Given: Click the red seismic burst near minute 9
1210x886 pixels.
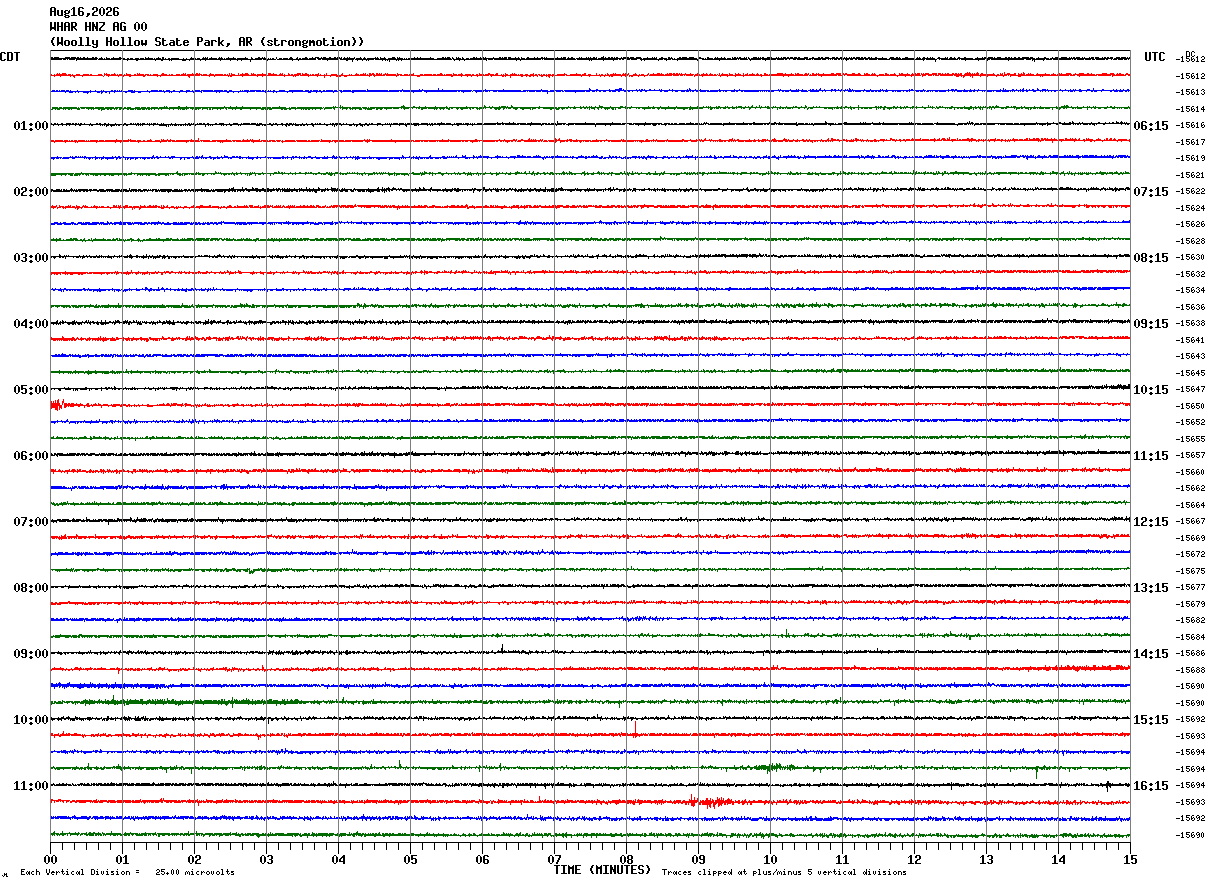Looking at the screenshot, I should 711,801.
